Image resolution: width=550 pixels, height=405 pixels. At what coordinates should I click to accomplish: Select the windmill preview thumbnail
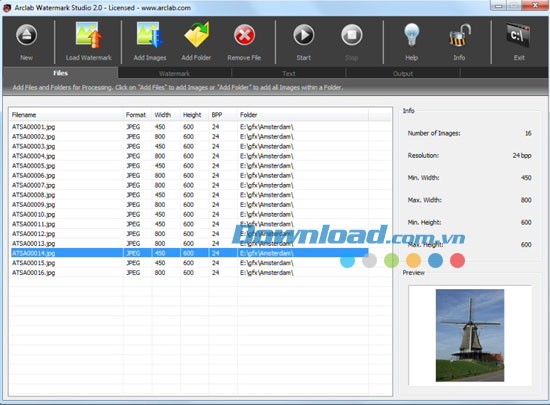tap(470, 335)
